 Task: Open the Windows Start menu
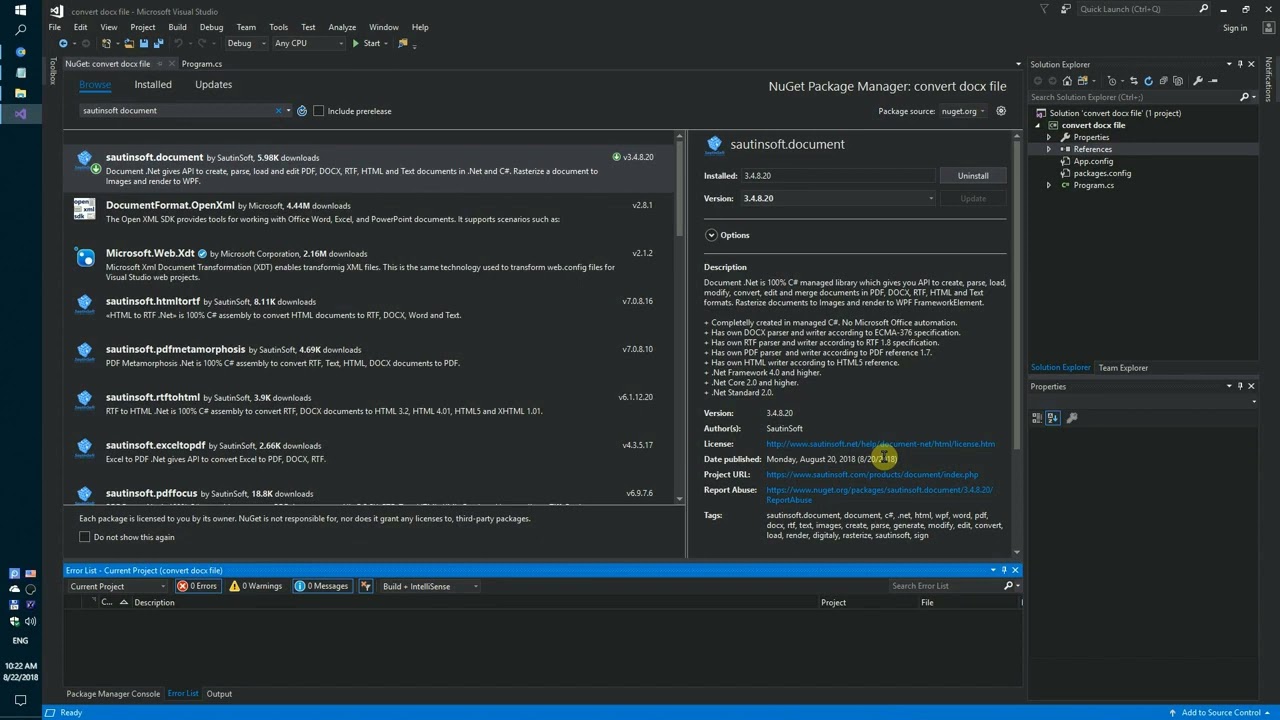point(20,10)
